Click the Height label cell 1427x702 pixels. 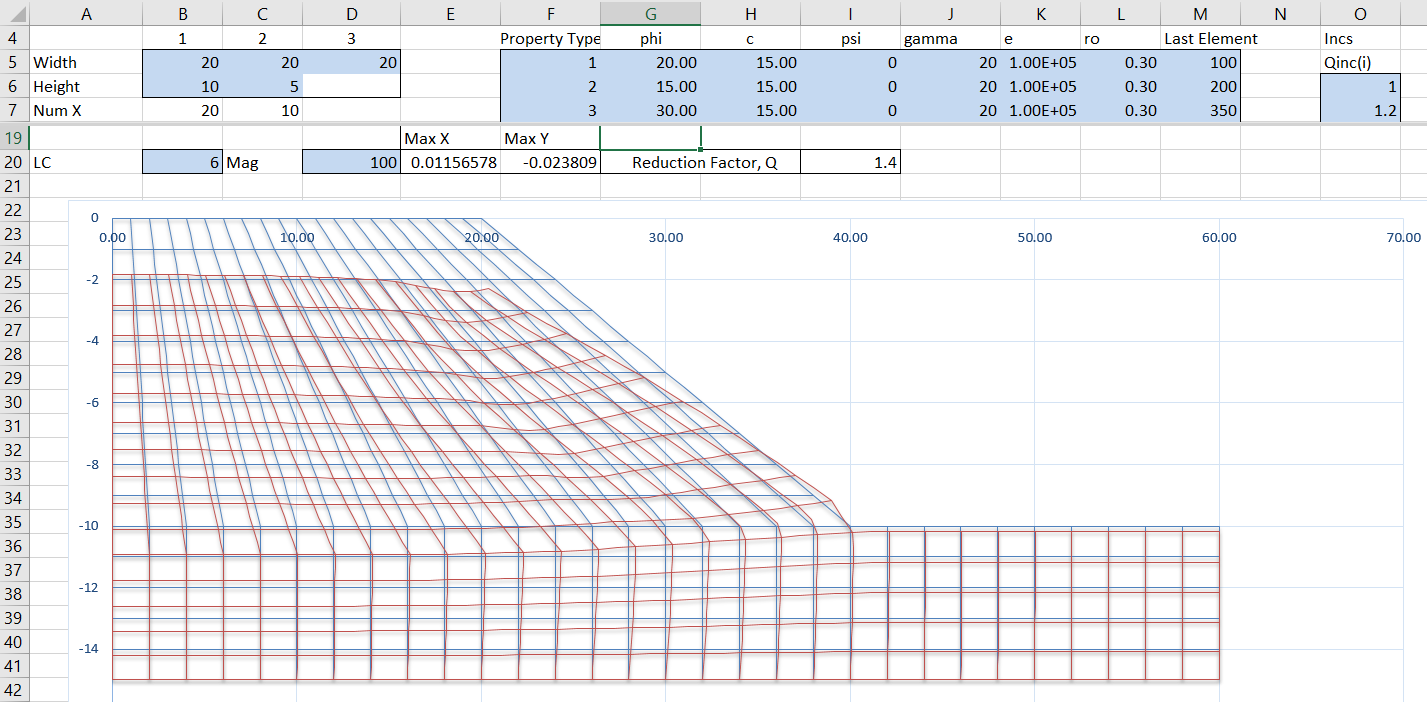(x=86, y=87)
